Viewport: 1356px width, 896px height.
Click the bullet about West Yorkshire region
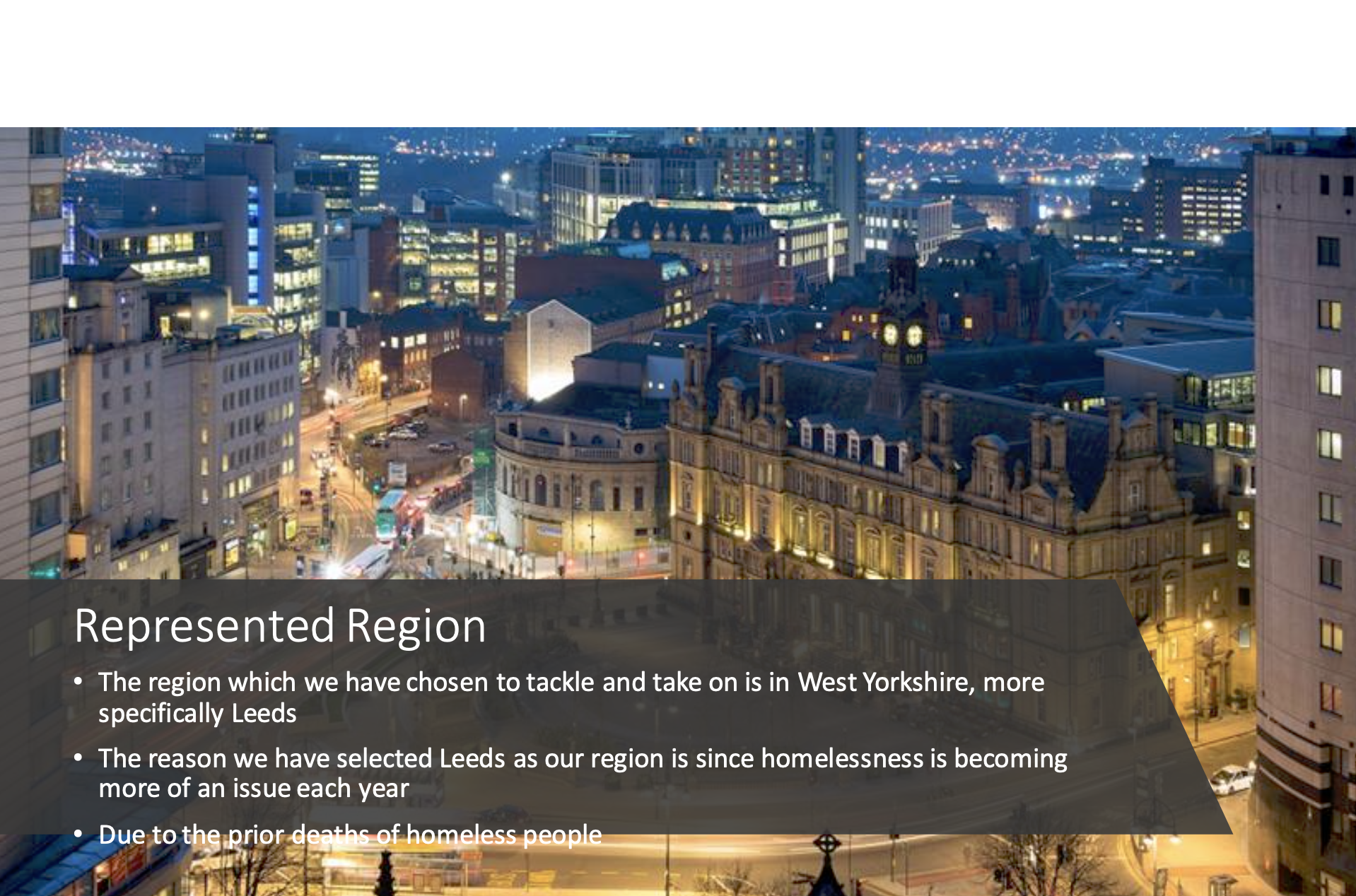(x=571, y=697)
